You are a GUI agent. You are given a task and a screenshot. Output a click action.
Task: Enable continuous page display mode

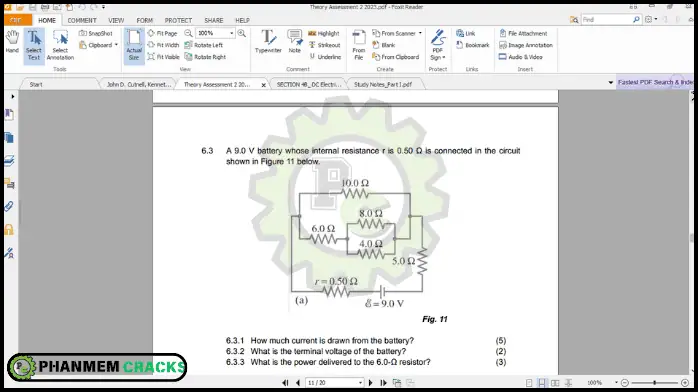click(542, 383)
